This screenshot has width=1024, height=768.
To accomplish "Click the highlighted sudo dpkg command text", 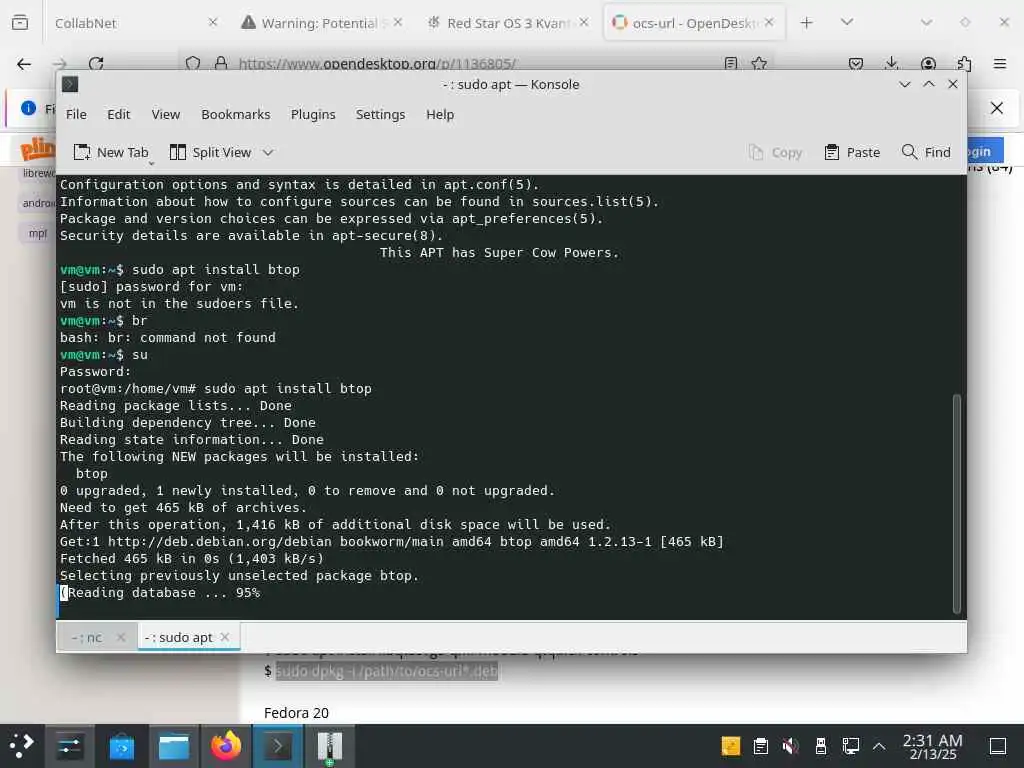I will click(x=387, y=671).
